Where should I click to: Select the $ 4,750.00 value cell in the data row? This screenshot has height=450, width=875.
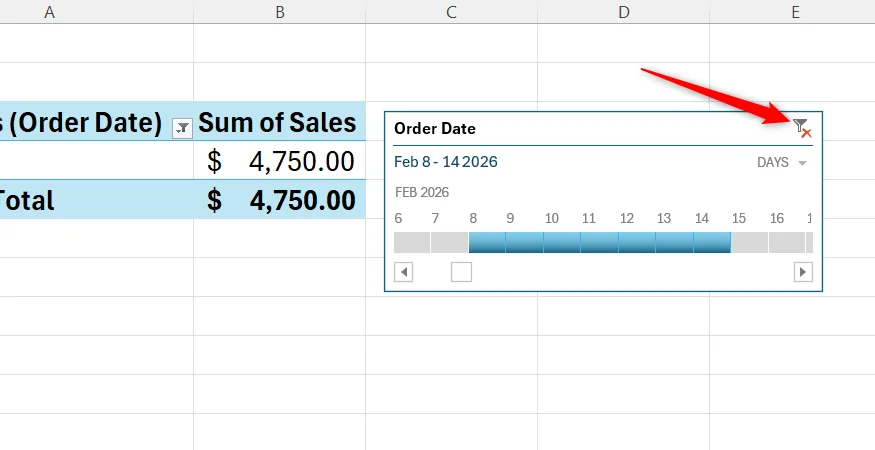(x=280, y=160)
